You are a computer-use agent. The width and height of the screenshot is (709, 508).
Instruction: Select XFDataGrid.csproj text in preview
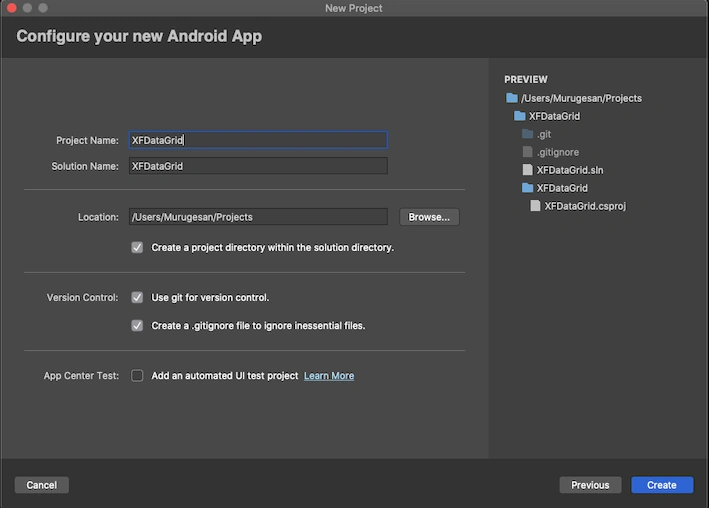[x=585, y=206]
